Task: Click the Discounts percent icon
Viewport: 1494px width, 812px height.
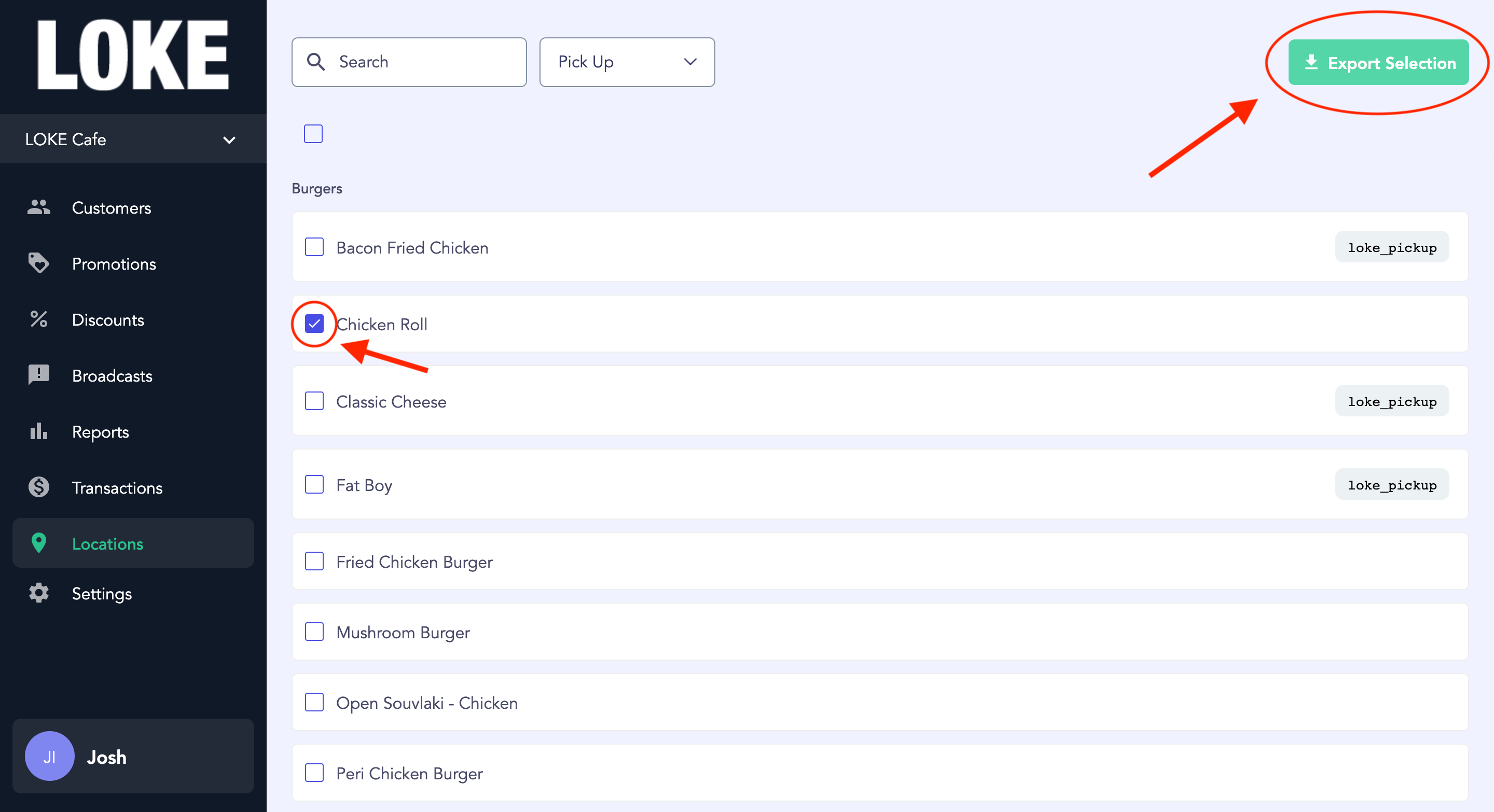Action: pos(39,319)
